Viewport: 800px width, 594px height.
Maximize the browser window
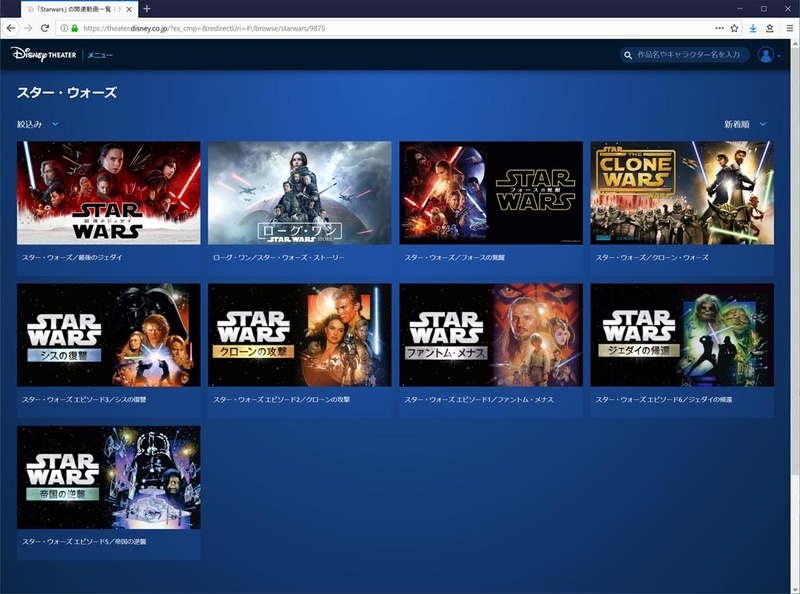(764, 9)
